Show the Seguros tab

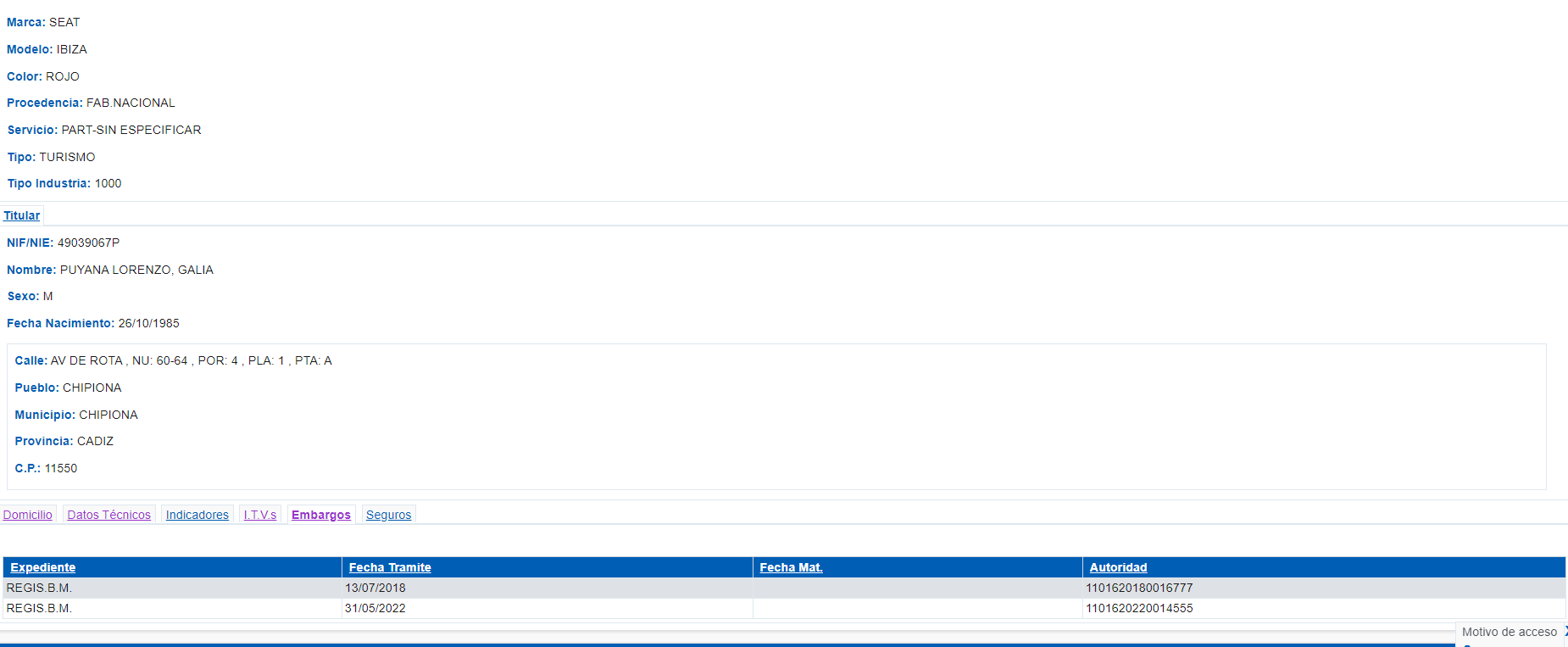389,515
